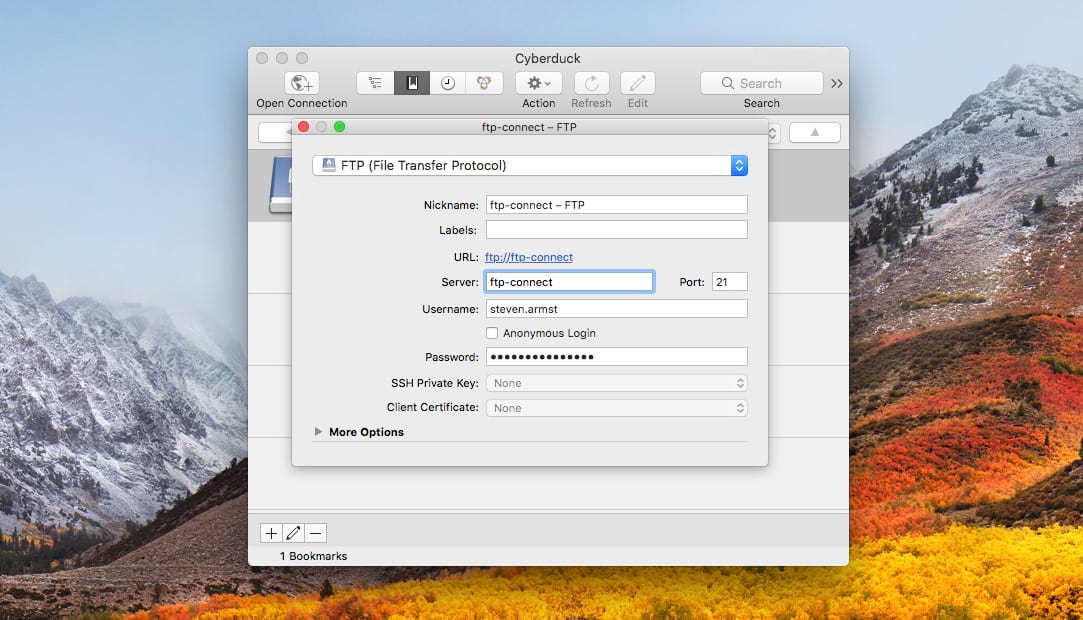This screenshot has width=1083, height=620.
Task: Click the Username field
Action: (x=617, y=309)
